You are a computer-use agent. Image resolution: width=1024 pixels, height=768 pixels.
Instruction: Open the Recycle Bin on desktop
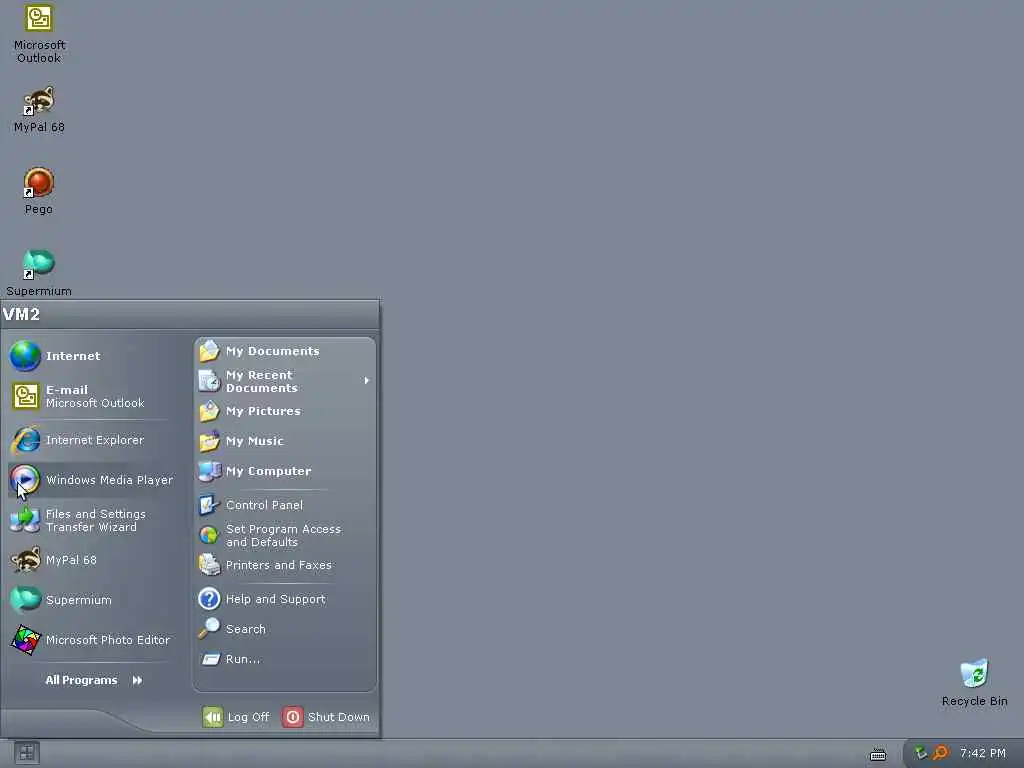[x=974, y=682]
